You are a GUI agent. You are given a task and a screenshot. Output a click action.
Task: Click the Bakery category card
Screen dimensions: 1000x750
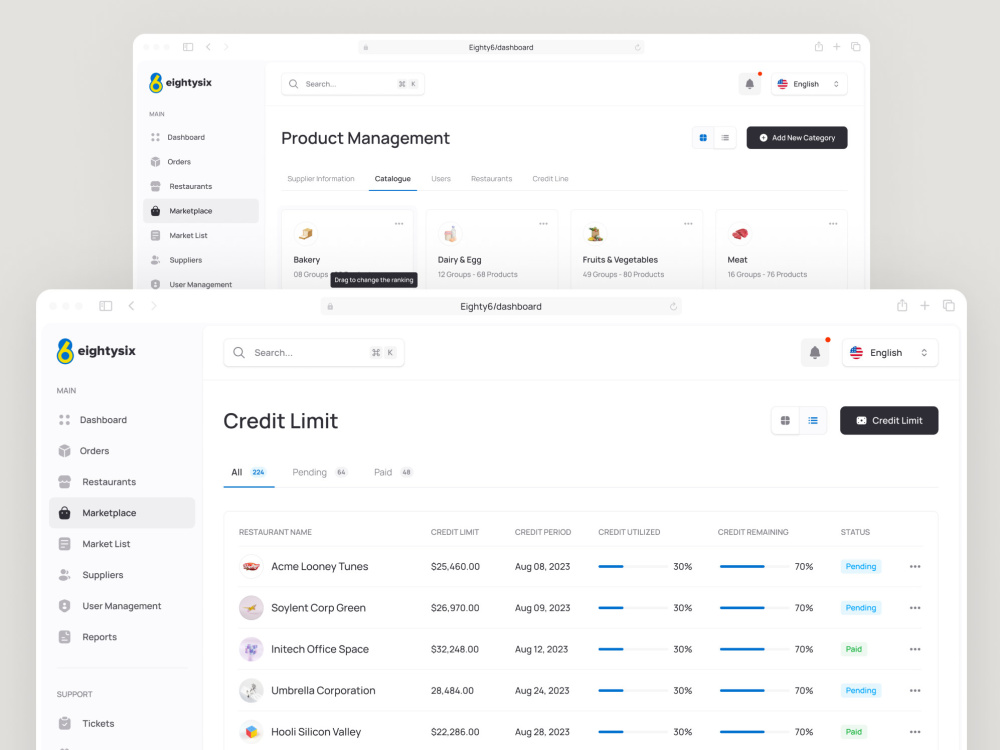[348, 250]
